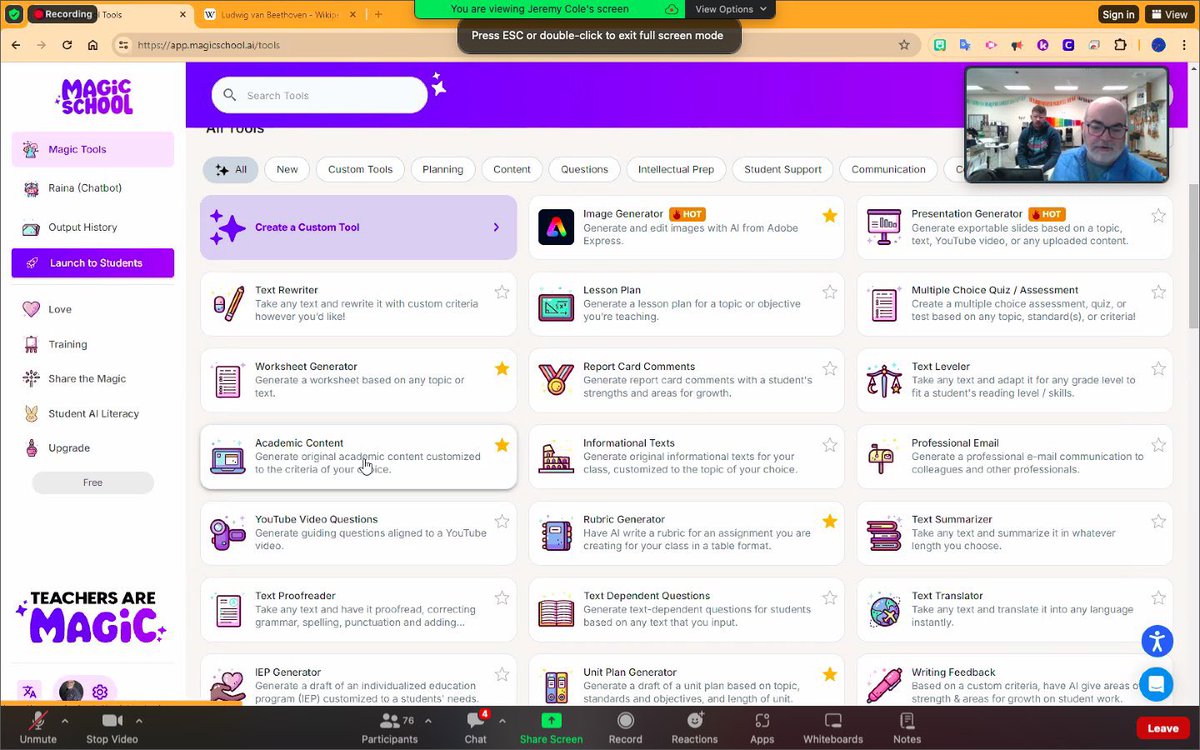Screen dimensions: 1200x750
Task: Expand the Create a Custom Tool chevron
Action: [x=496, y=227]
